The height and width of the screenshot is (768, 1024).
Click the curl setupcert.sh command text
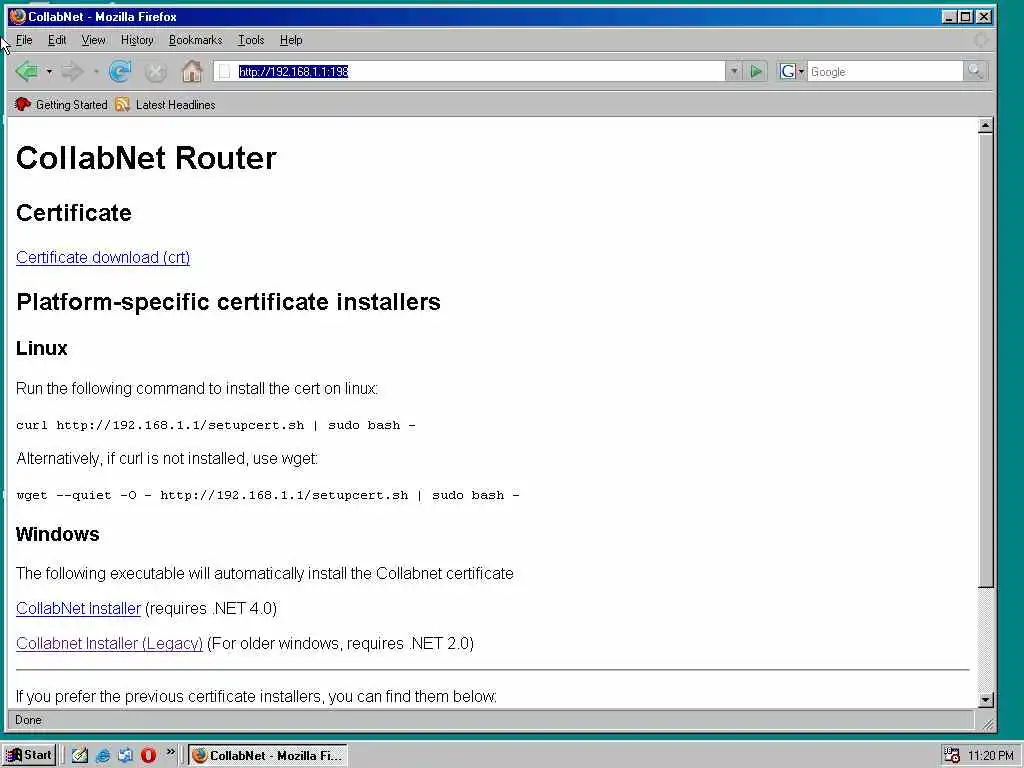click(x=216, y=425)
